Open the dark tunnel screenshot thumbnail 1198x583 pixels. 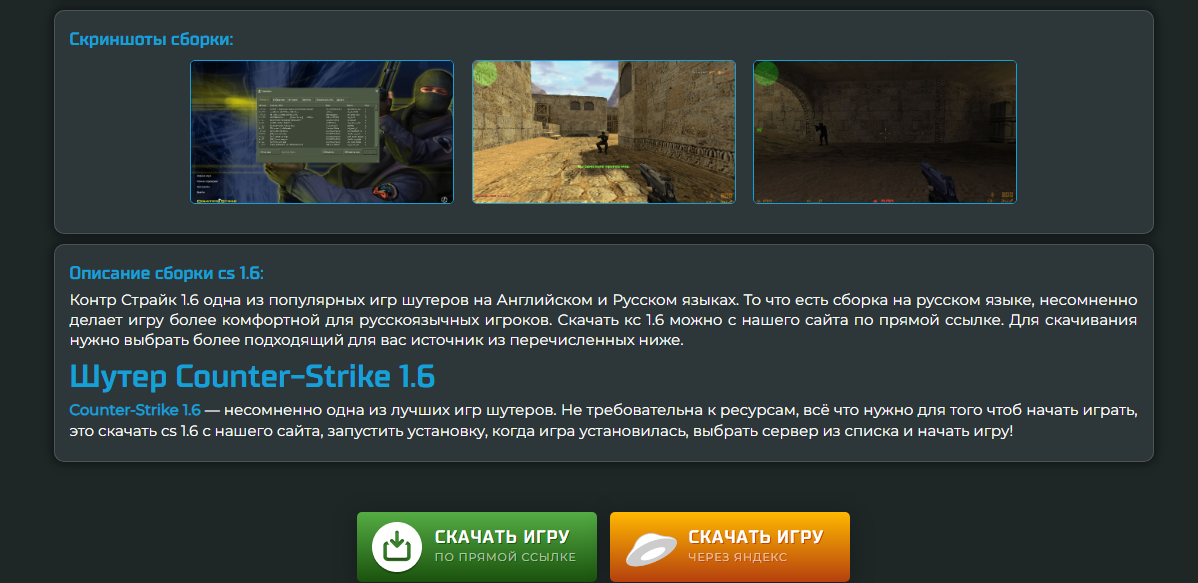click(884, 132)
